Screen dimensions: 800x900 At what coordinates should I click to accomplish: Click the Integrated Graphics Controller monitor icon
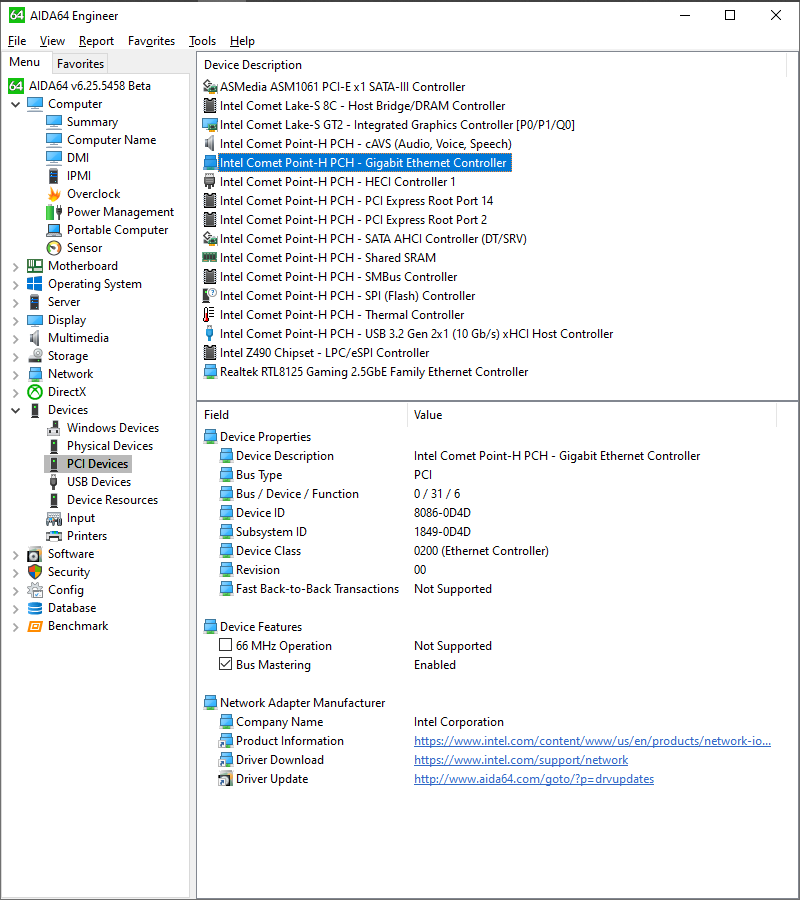click(x=210, y=125)
